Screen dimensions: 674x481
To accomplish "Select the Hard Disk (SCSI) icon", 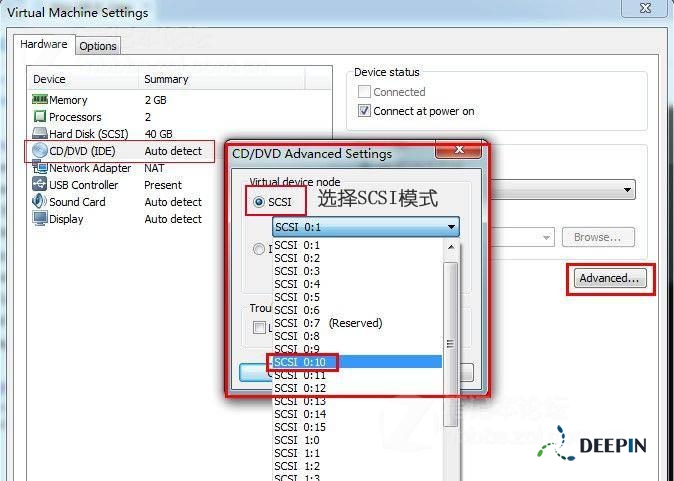I will click(x=40, y=134).
